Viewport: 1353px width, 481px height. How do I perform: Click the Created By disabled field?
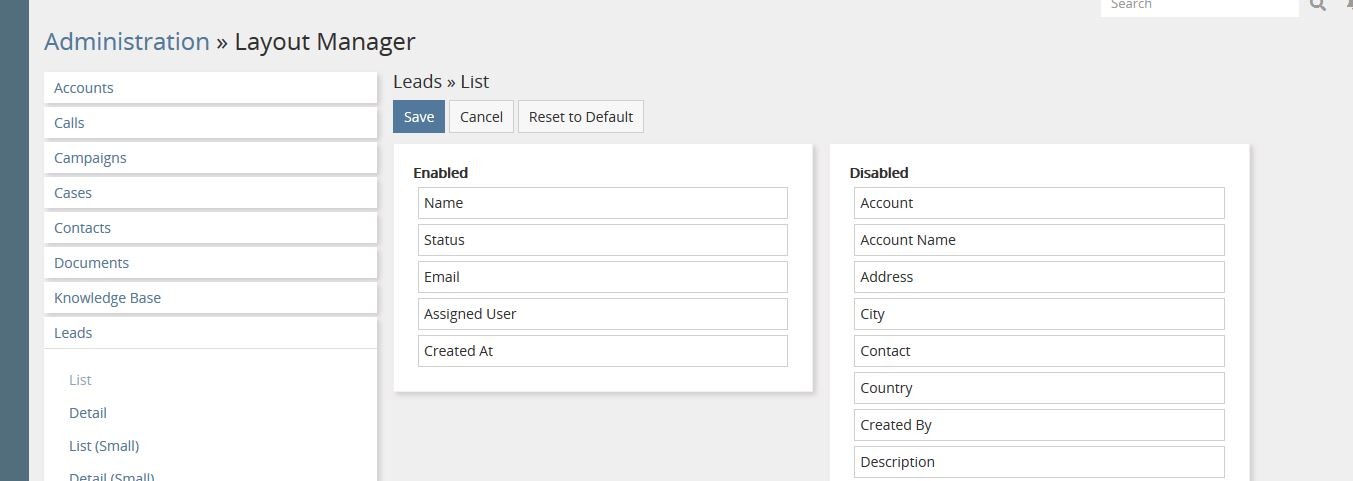[1038, 425]
